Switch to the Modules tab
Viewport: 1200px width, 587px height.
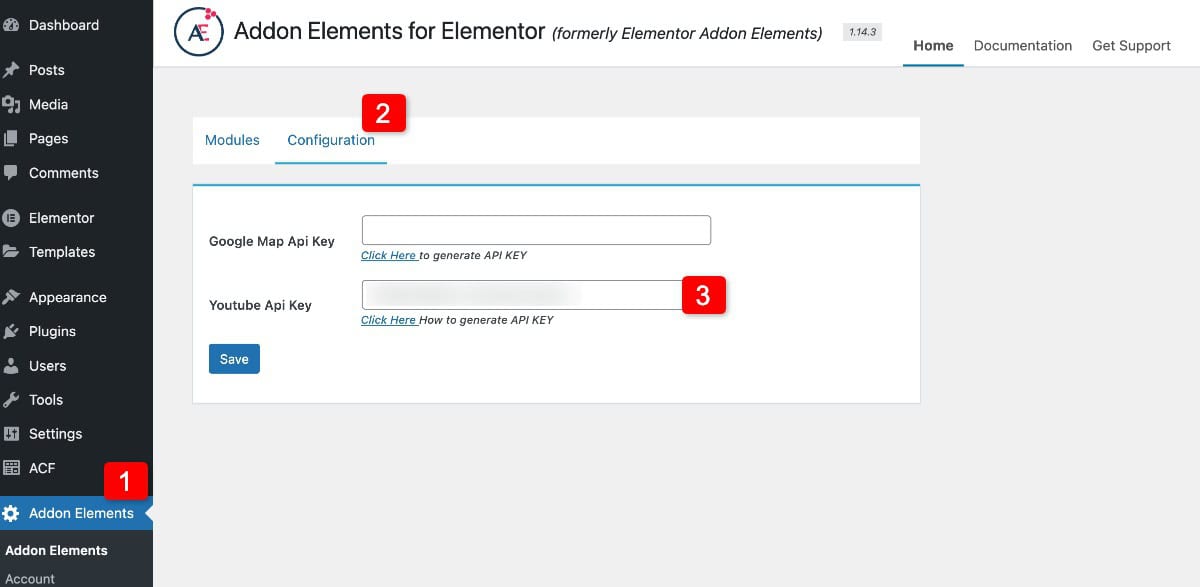232,140
